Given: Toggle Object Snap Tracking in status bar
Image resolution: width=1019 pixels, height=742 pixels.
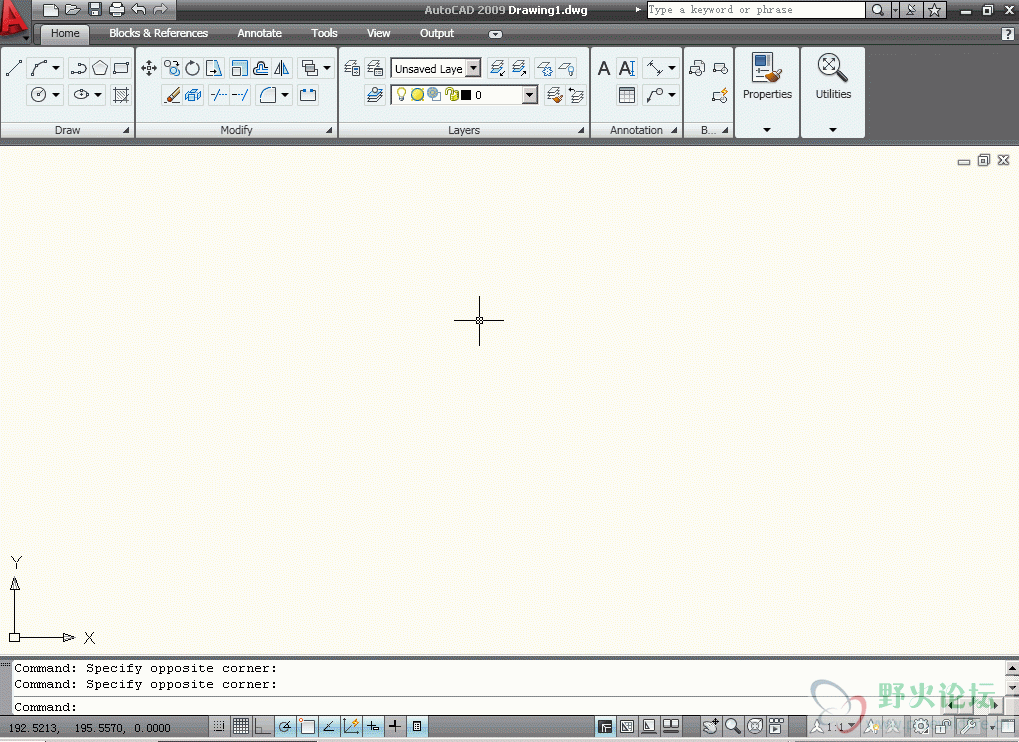Looking at the screenshot, I should pyautogui.click(x=329, y=726).
